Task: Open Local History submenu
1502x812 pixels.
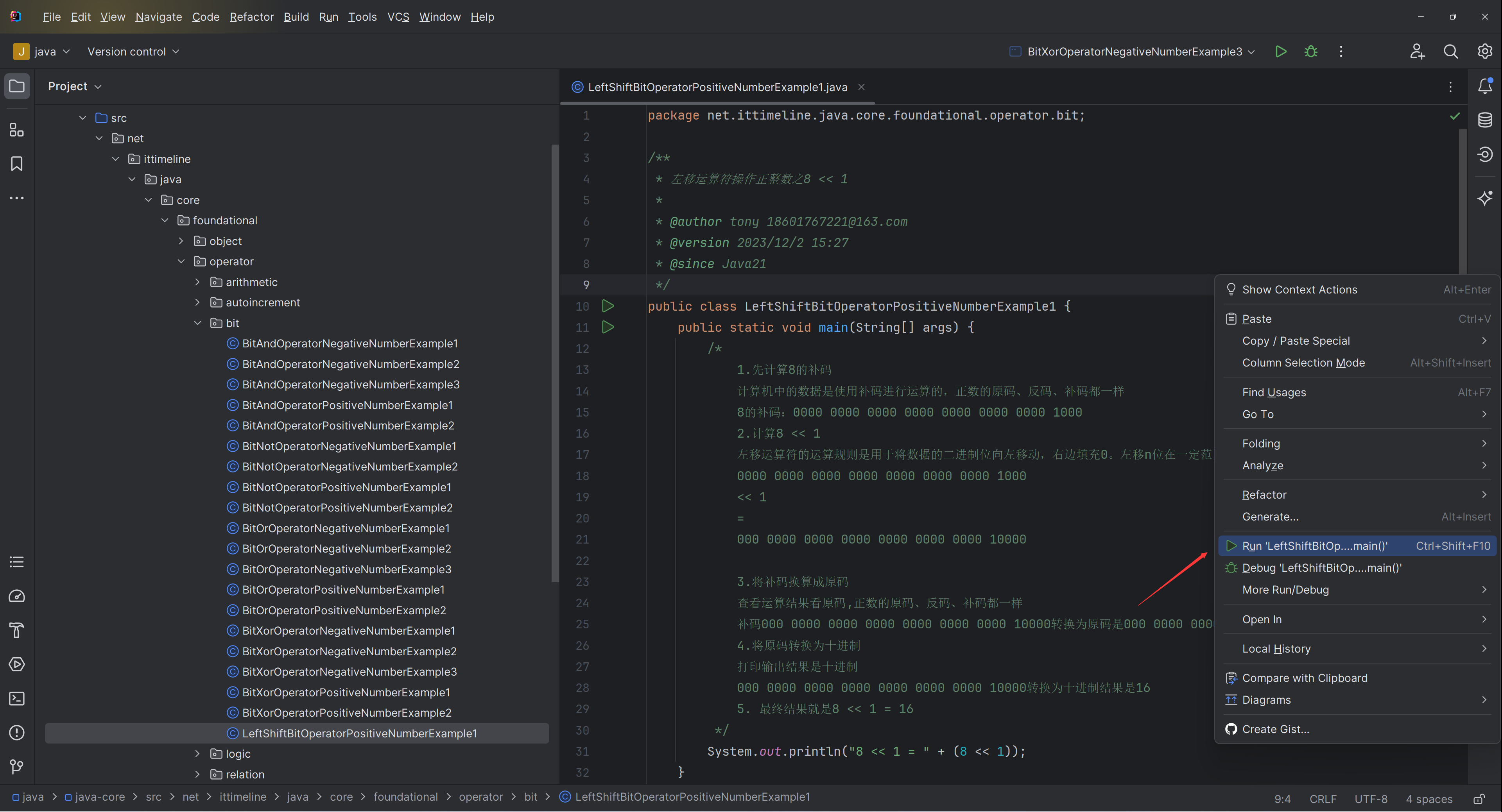Action: [1357, 649]
